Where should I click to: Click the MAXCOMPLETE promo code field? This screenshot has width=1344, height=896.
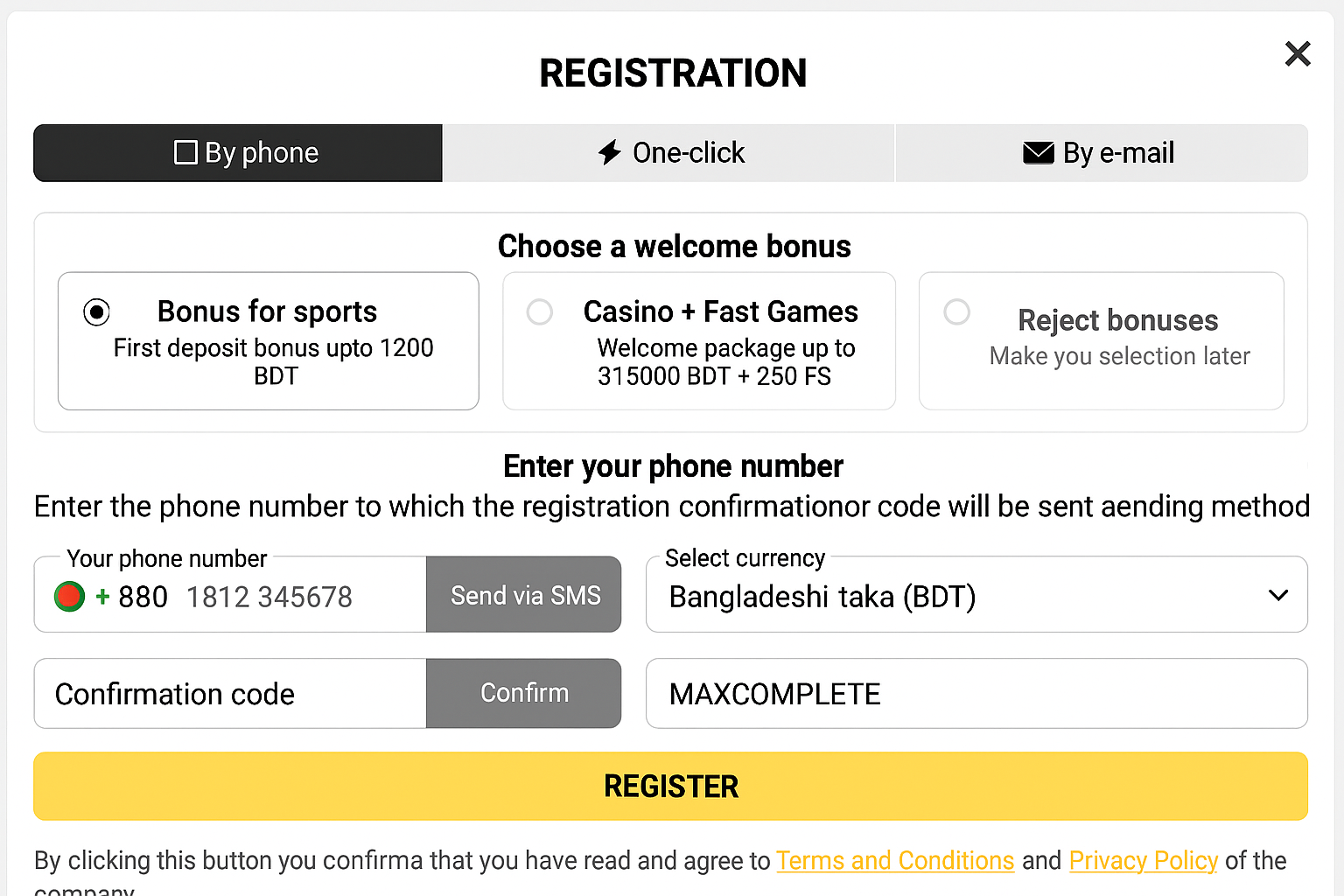click(976, 694)
